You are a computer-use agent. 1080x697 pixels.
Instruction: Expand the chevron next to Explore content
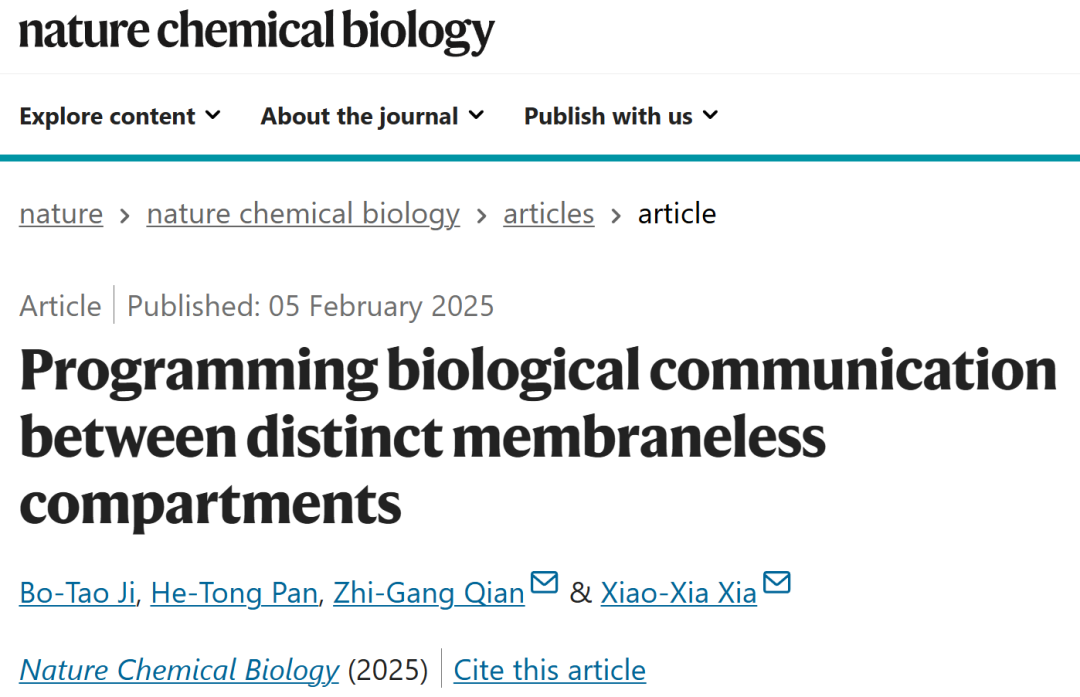point(212,115)
